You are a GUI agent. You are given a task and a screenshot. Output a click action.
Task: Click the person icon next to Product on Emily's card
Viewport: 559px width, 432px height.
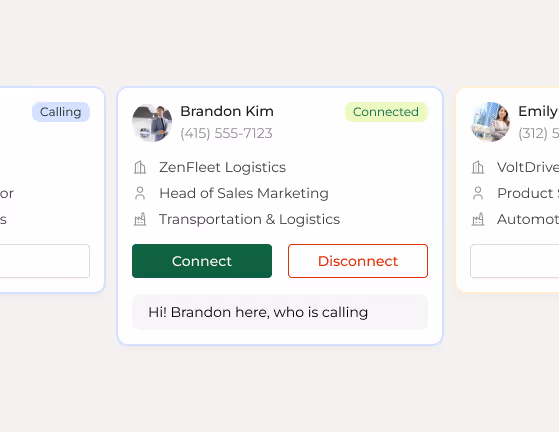coord(478,193)
